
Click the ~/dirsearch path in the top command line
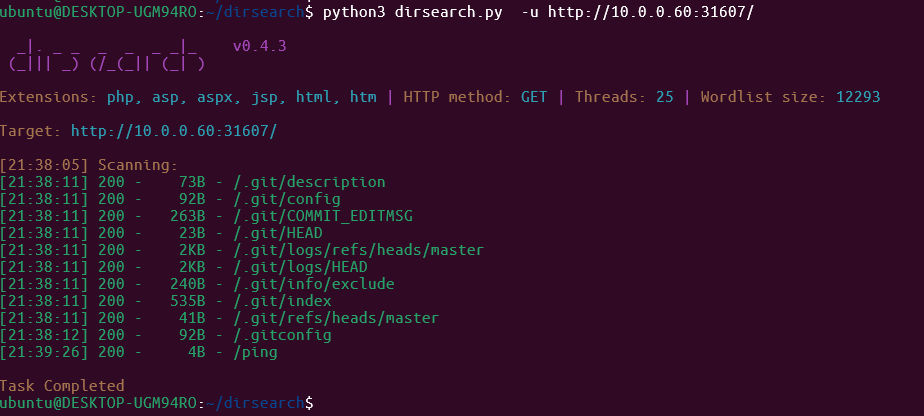click(255, 13)
